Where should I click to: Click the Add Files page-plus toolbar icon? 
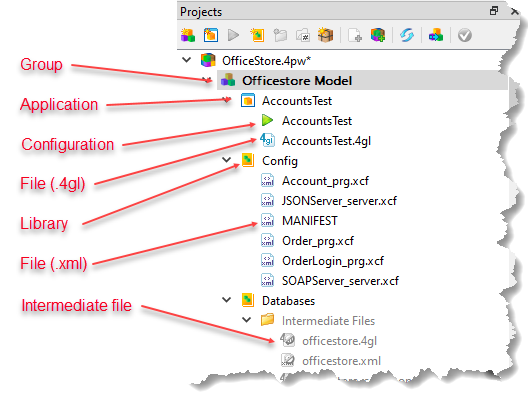(x=355, y=35)
